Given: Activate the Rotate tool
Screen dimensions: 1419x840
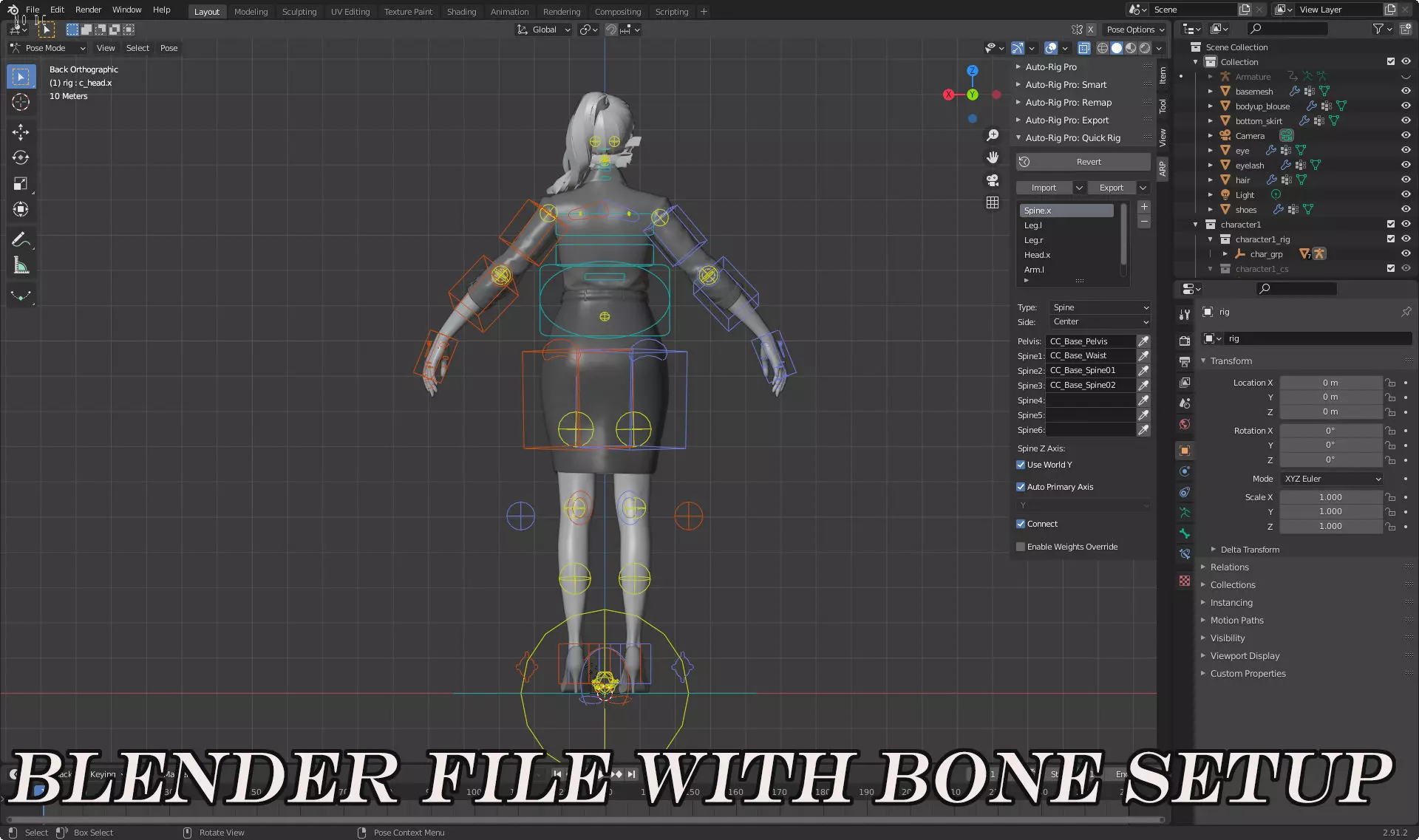Looking at the screenshot, I should [x=21, y=158].
